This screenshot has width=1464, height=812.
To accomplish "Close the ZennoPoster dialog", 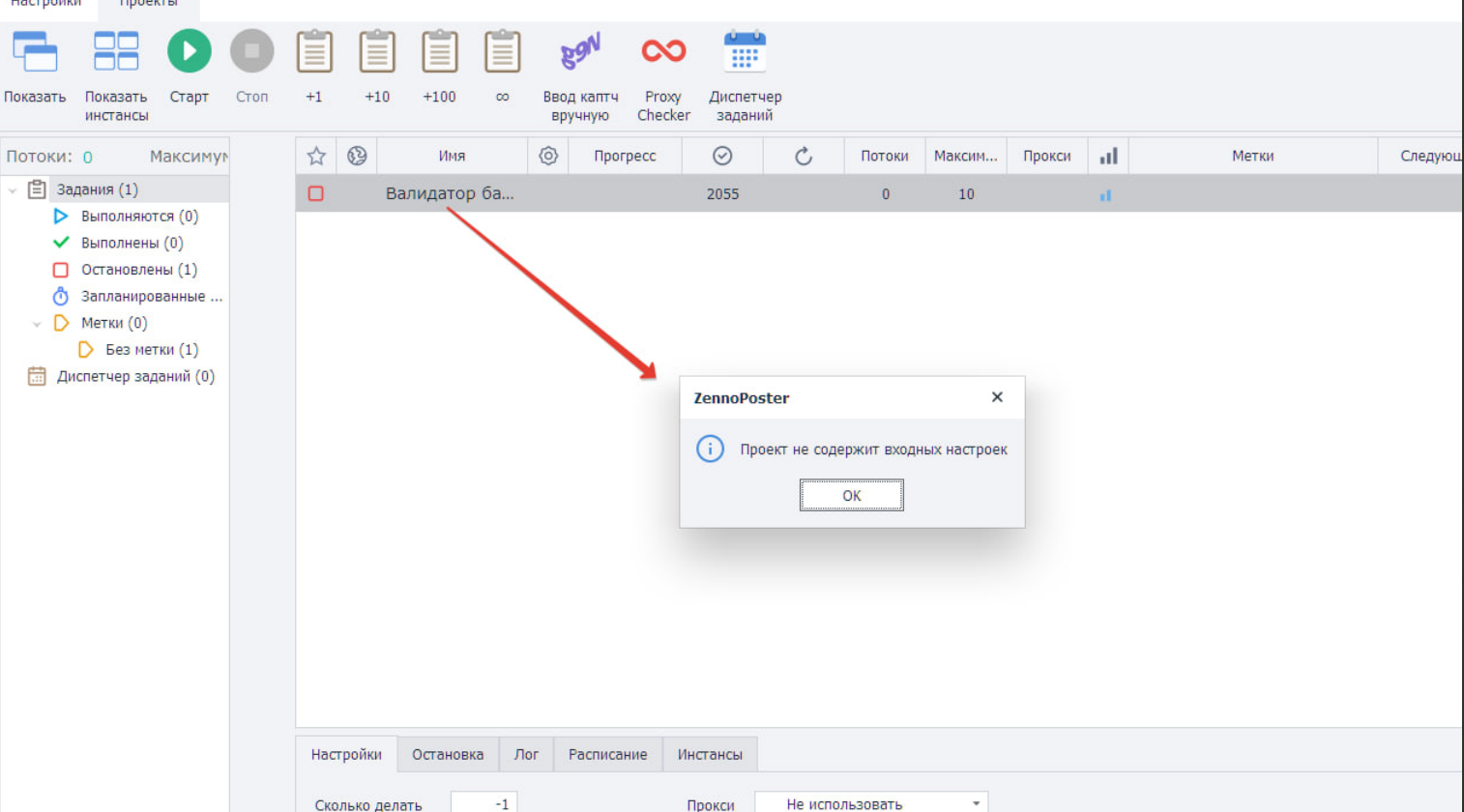I will (997, 397).
